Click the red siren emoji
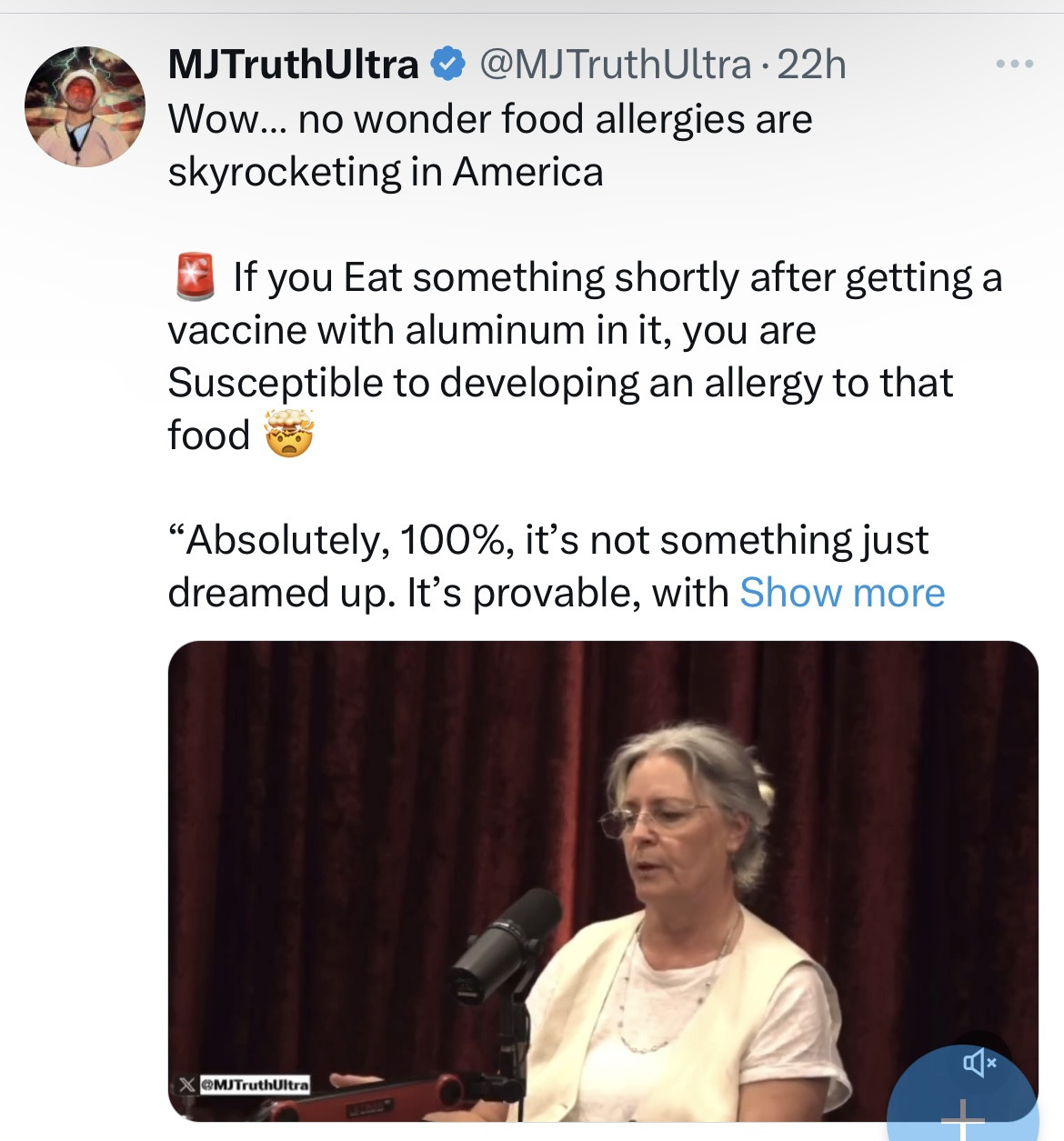 point(195,277)
